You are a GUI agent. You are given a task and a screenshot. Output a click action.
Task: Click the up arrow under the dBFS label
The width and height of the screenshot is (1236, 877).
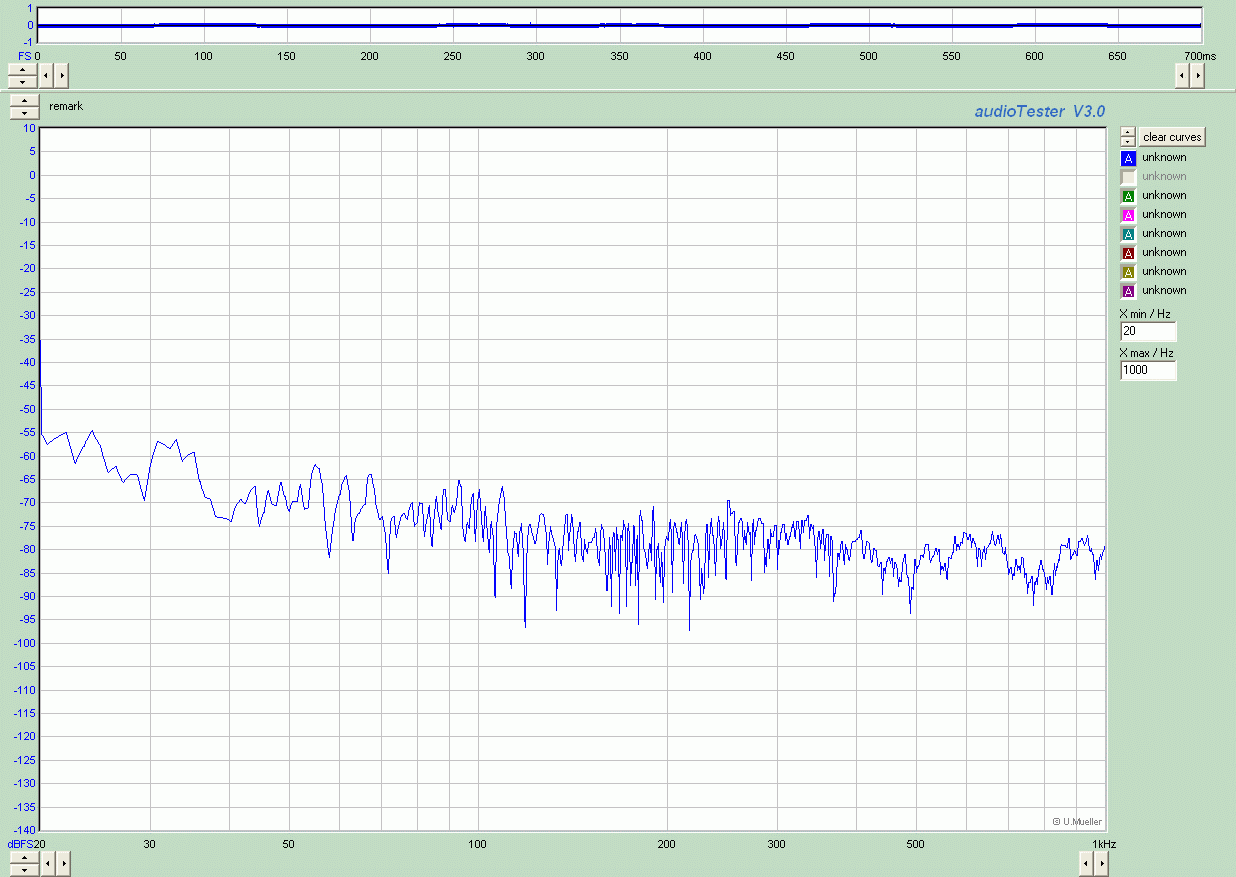pyautogui.click(x=23, y=856)
